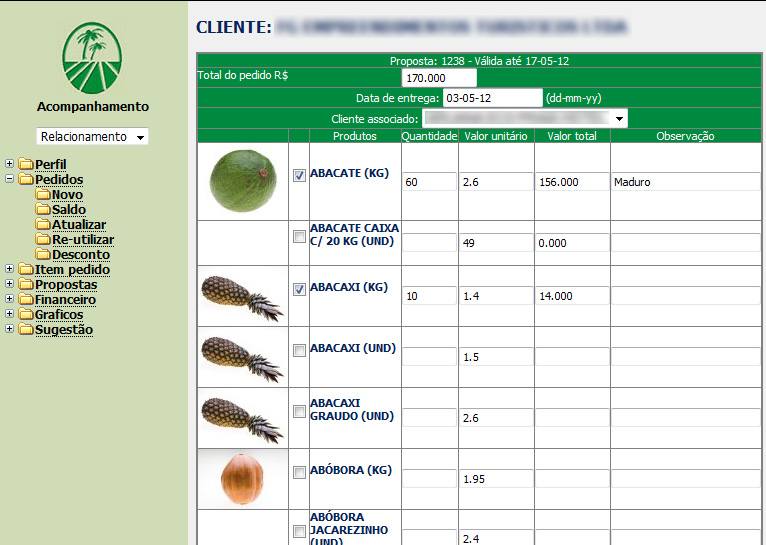The width and height of the screenshot is (766, 545).
Task: Click the ABACATE (KG) total 156.000 field
Action: pos(572,182)
